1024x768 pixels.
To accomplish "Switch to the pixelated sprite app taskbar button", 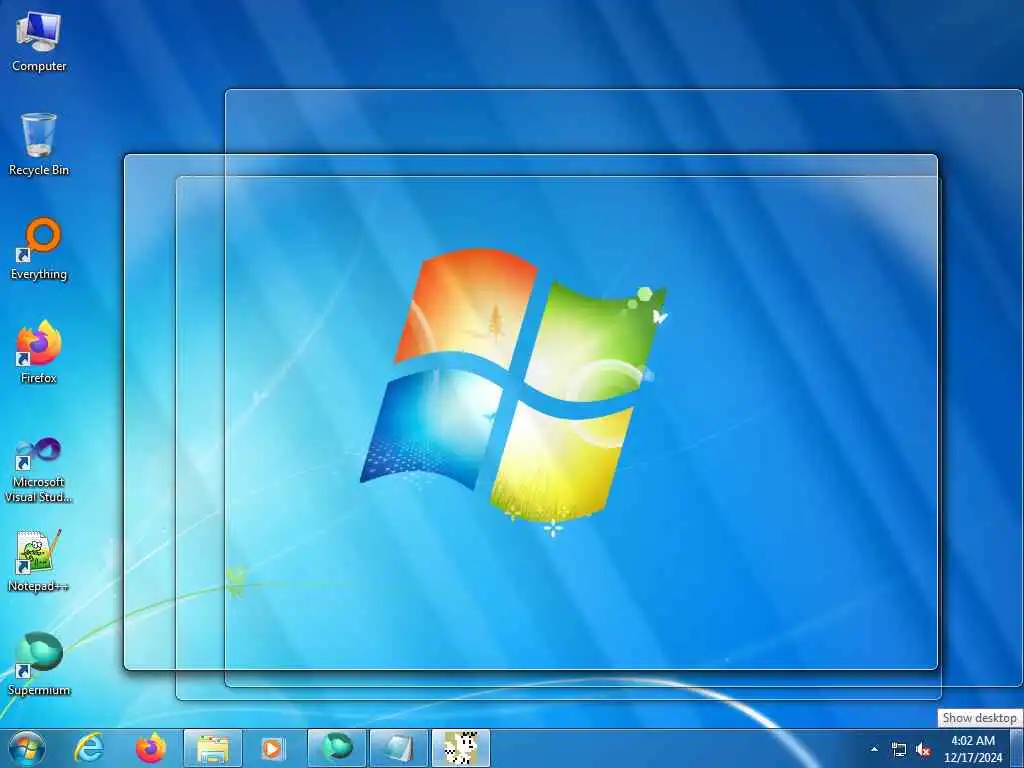I will click(461, 748).
